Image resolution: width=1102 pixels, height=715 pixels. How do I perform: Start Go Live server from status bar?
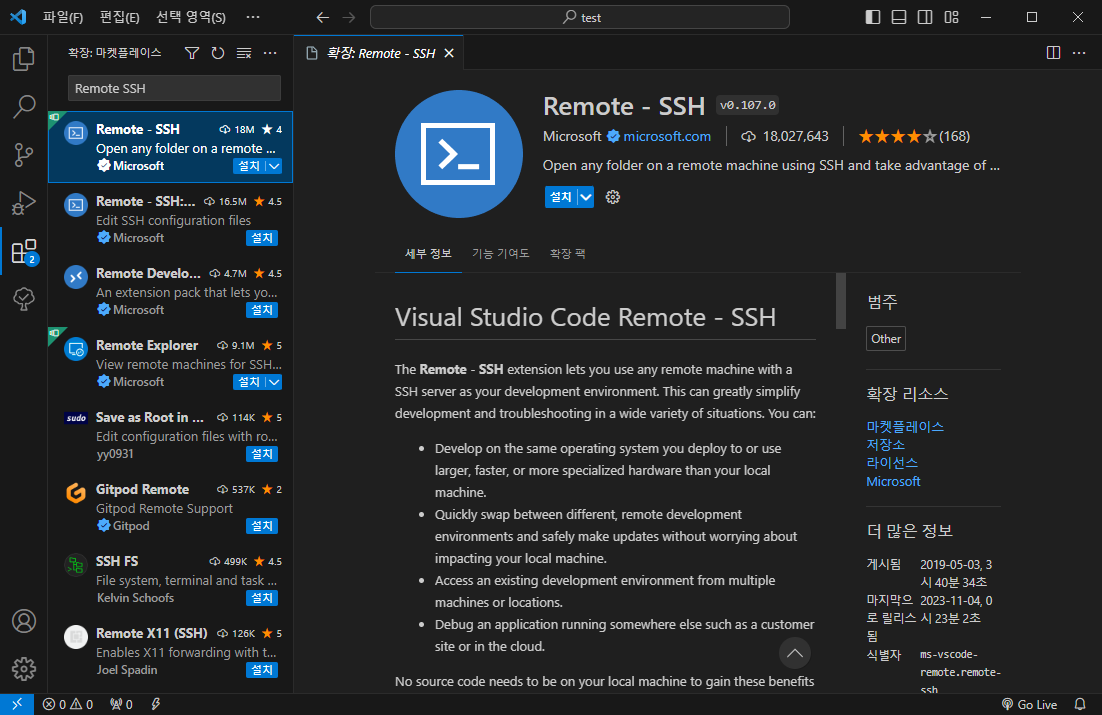tap(1030, 704)
